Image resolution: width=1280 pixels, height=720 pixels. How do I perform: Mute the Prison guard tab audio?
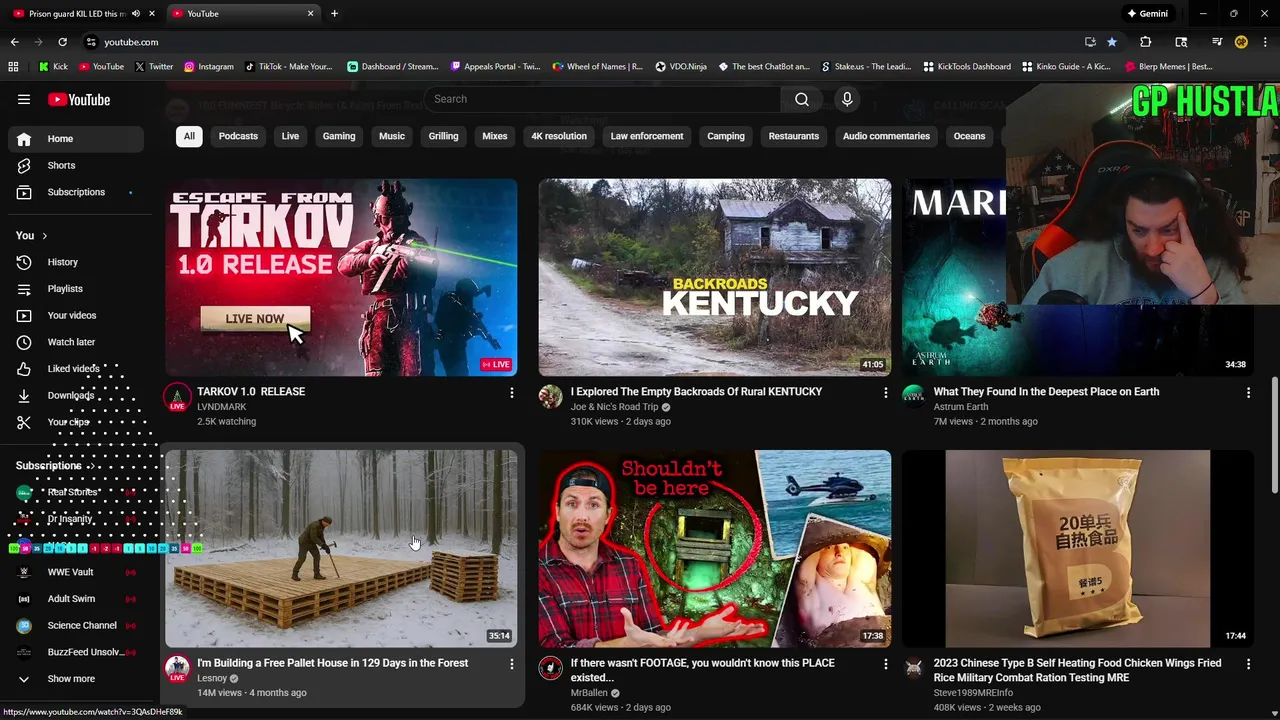click(x=136, y=14)
